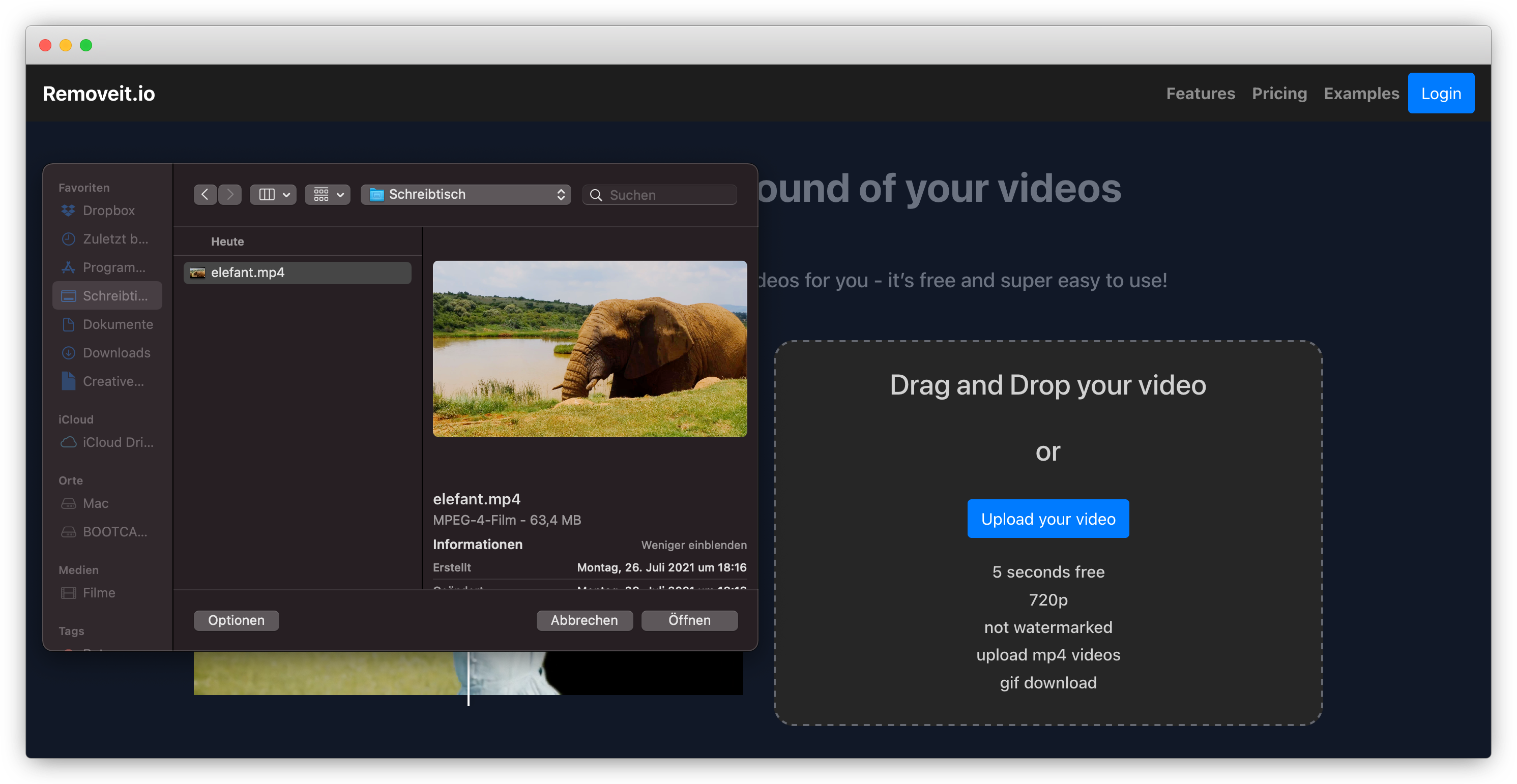
Task: Click the elefant.mp4 video thumbnail
Action: pyautogui.click(x=590, y=348)
